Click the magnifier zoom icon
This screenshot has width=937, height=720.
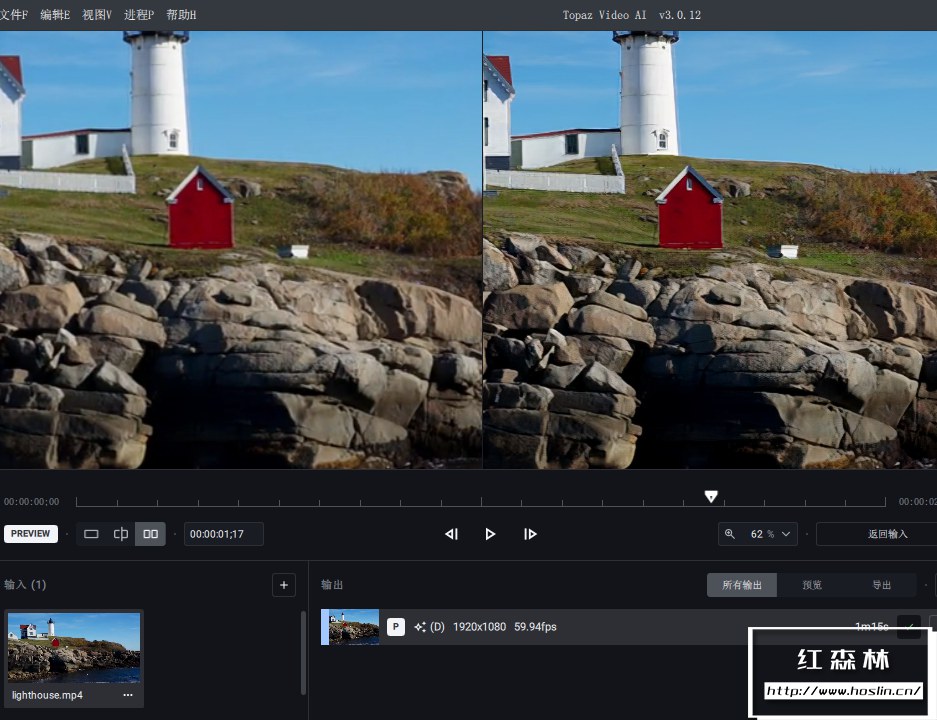point(730,534)
